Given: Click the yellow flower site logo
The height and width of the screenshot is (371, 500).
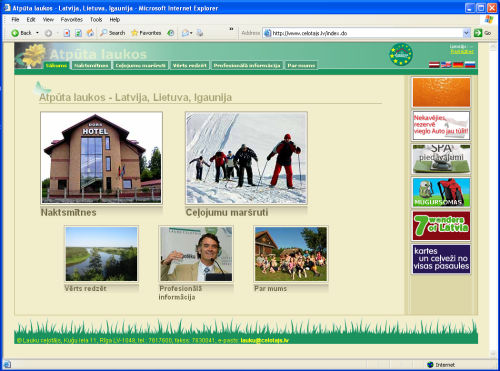Looking at the screenshot, I should [x=31, y=56].
